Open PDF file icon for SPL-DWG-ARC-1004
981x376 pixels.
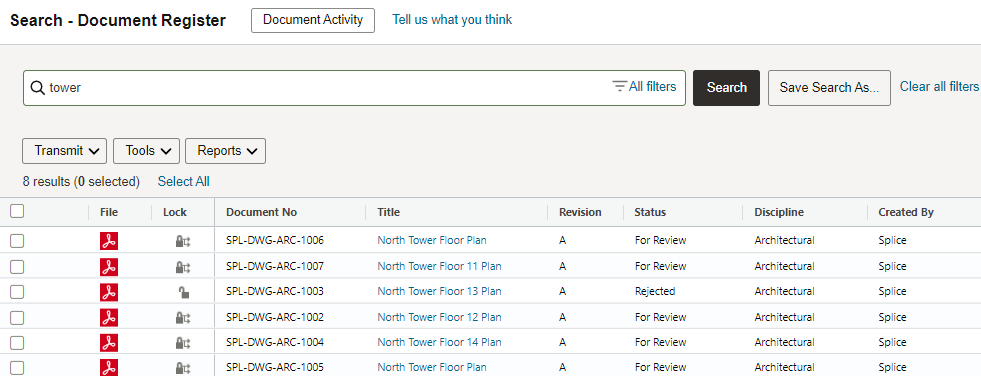(x=109, y=343)
